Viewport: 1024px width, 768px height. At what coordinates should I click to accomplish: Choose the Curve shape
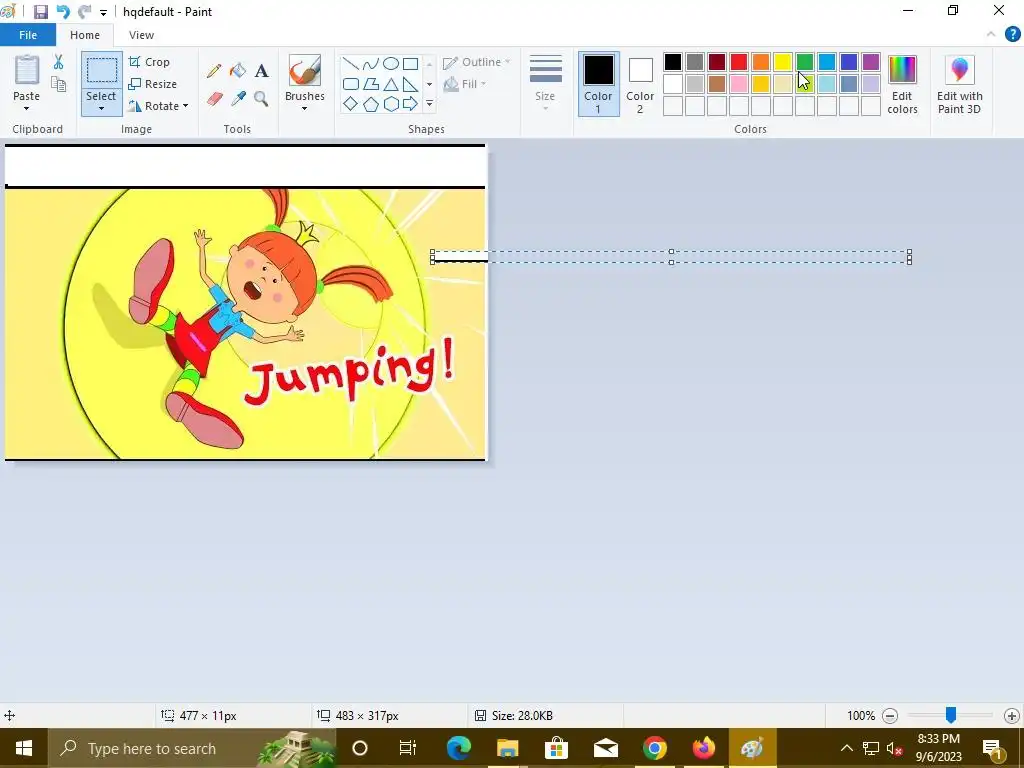click(x=370, y=64)
